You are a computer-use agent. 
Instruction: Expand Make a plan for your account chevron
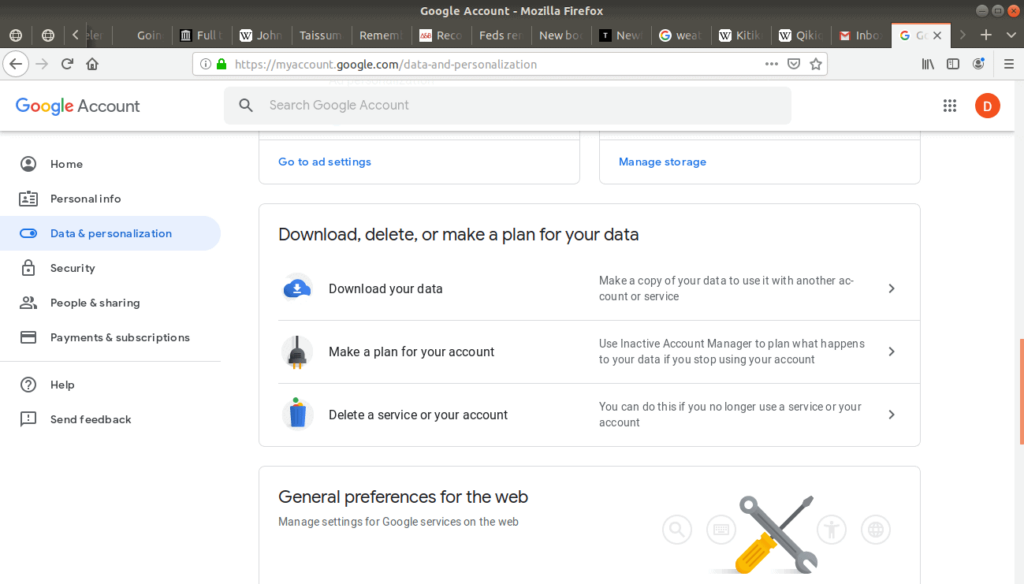click(891, 351)
